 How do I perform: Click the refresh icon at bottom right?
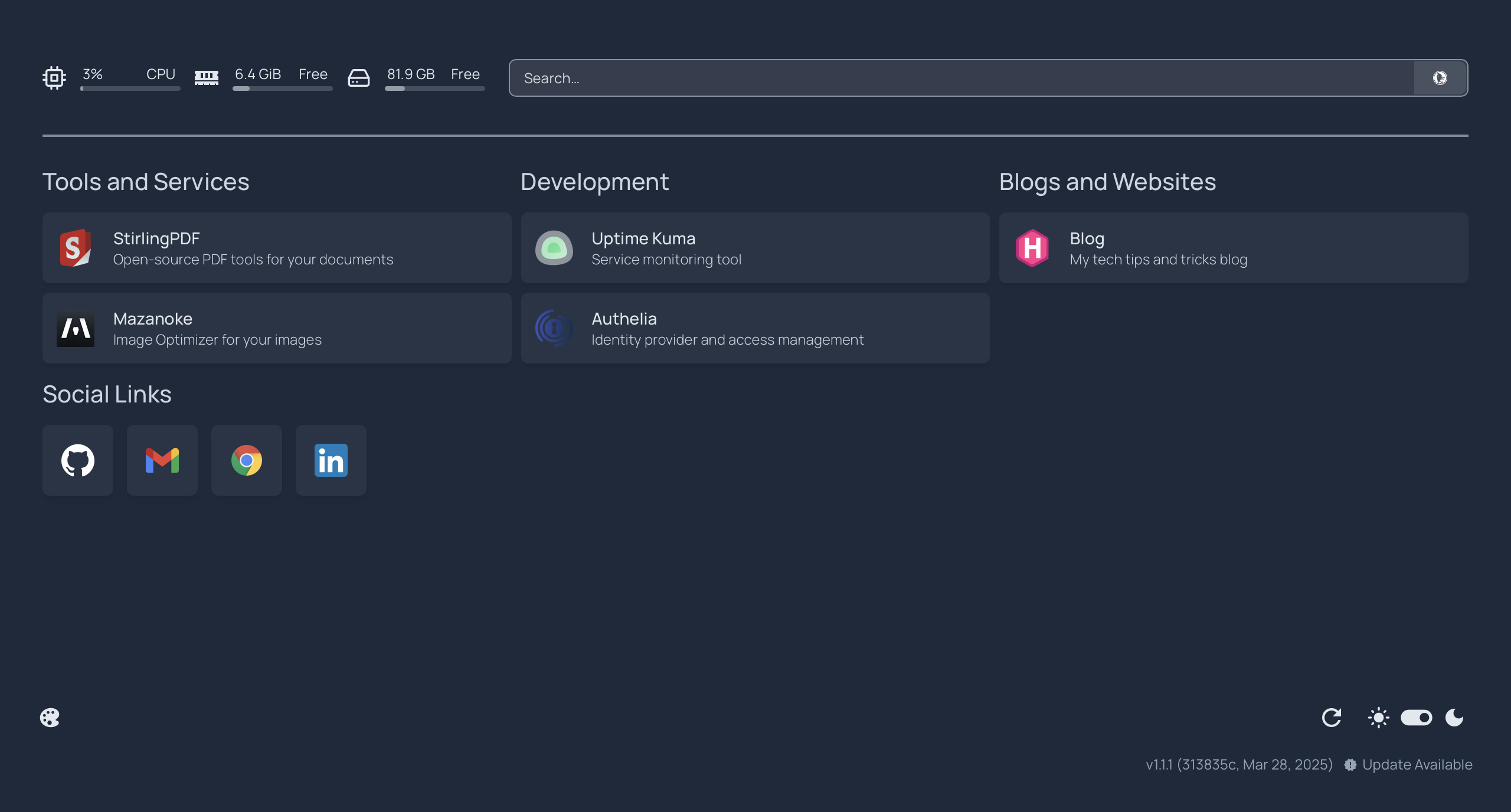click(x=1332, y=718)
